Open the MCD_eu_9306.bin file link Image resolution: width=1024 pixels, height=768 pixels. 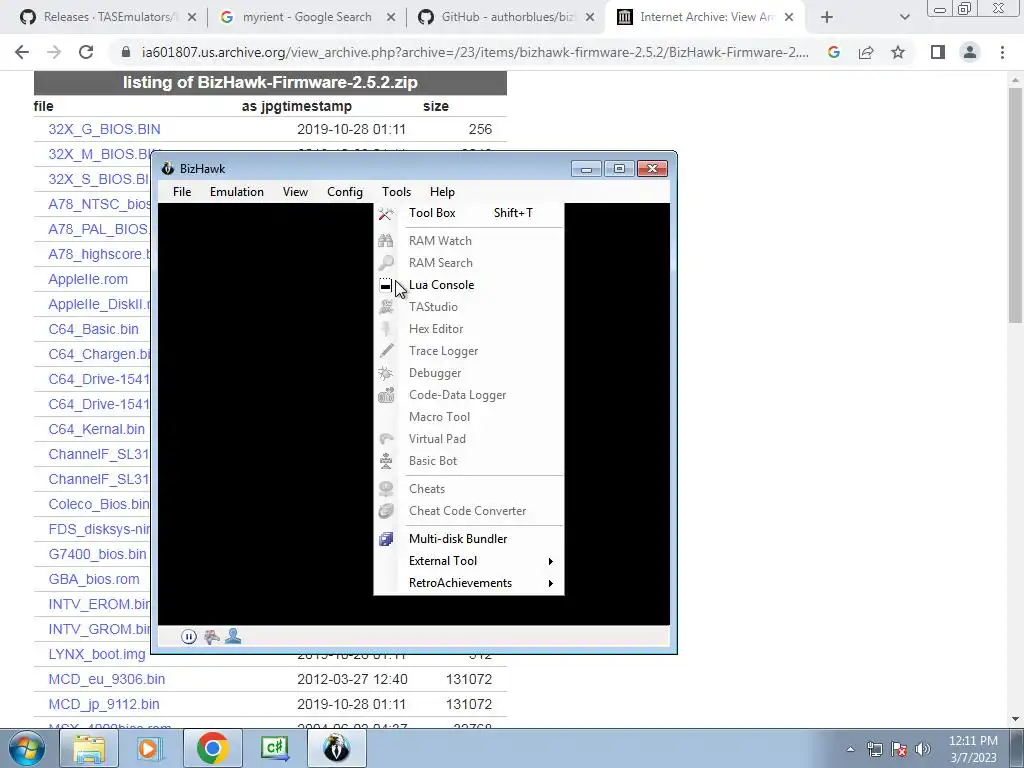(x=106, y=679)
